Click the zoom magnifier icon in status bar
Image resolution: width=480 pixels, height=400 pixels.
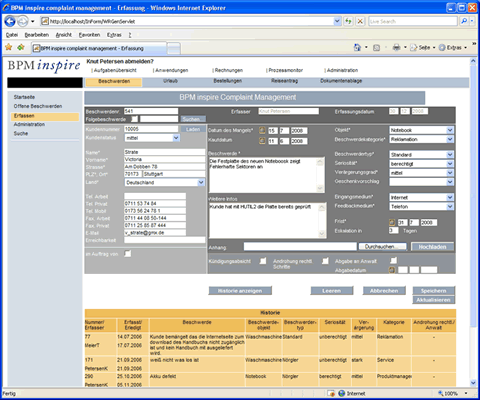441,393
